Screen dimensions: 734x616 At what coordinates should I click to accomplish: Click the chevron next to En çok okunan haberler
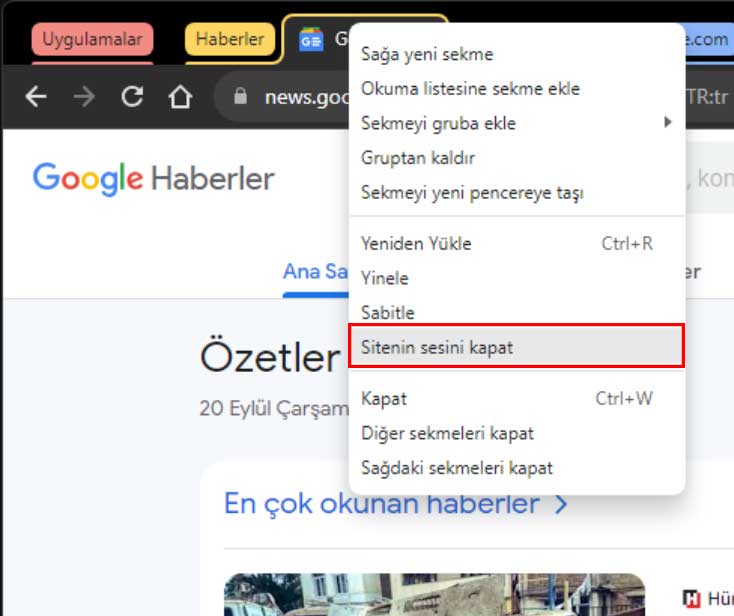coord(561,505)
